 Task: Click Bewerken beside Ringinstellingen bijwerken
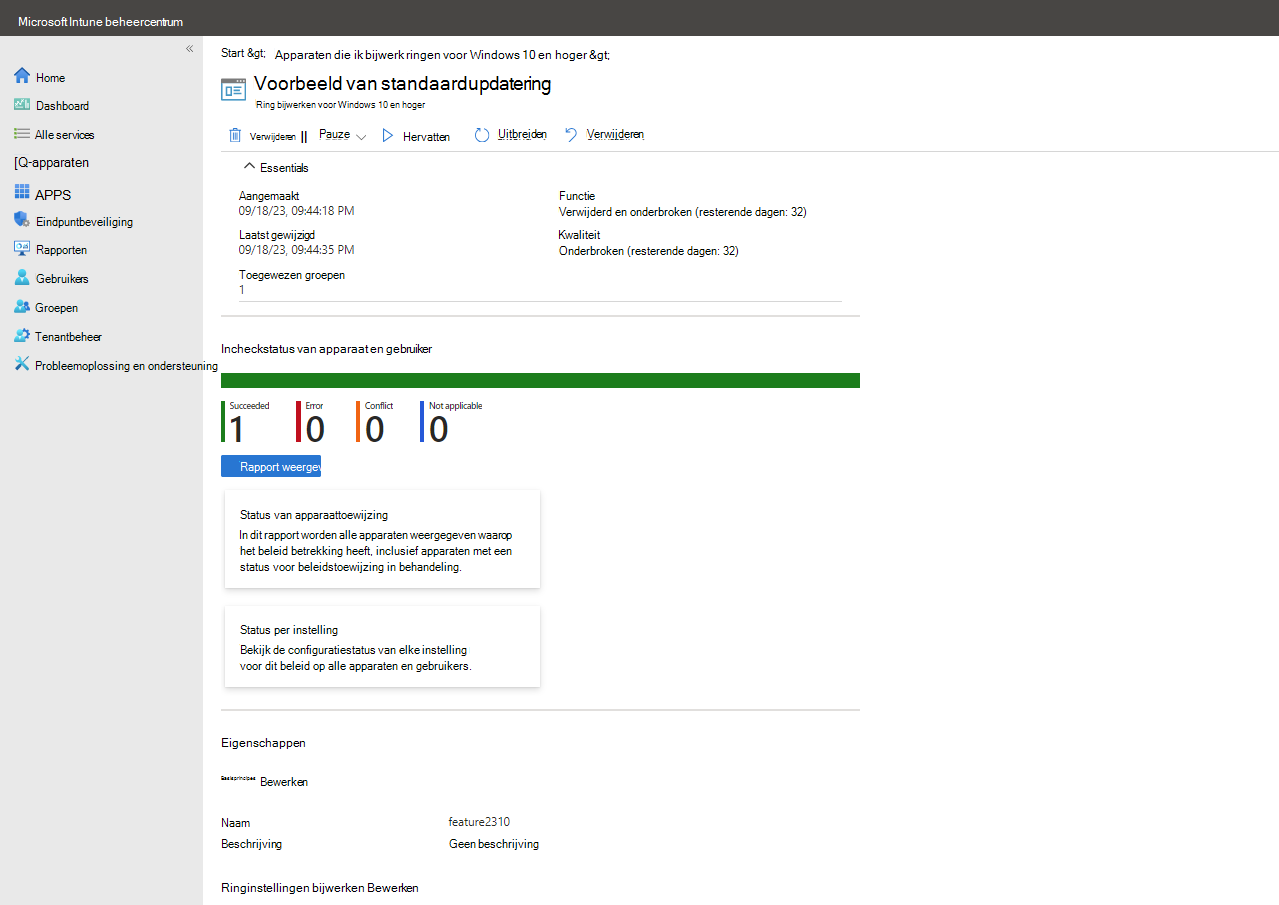tap(393, 888)
